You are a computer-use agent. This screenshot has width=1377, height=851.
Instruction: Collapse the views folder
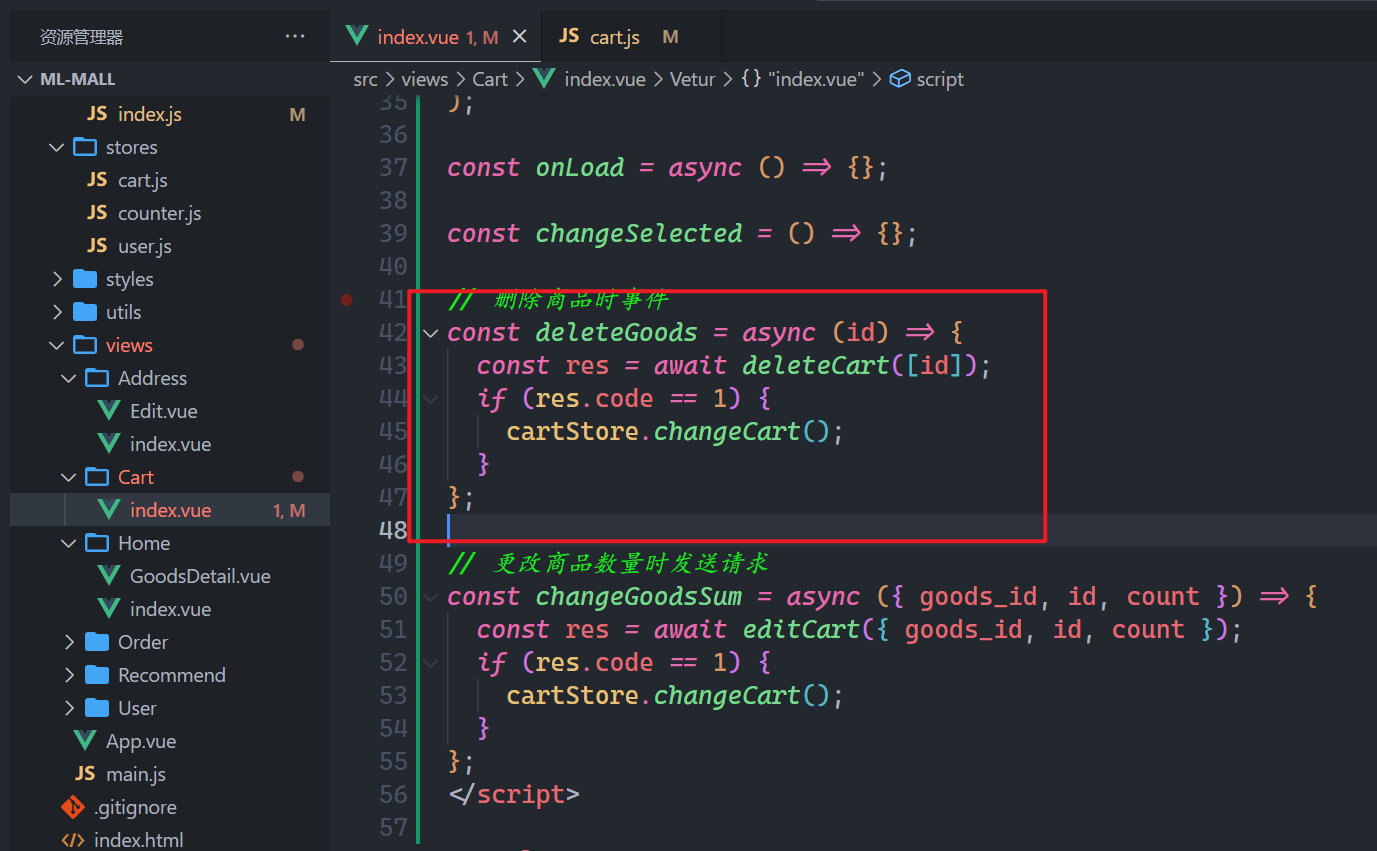click(x=57, y=345)
